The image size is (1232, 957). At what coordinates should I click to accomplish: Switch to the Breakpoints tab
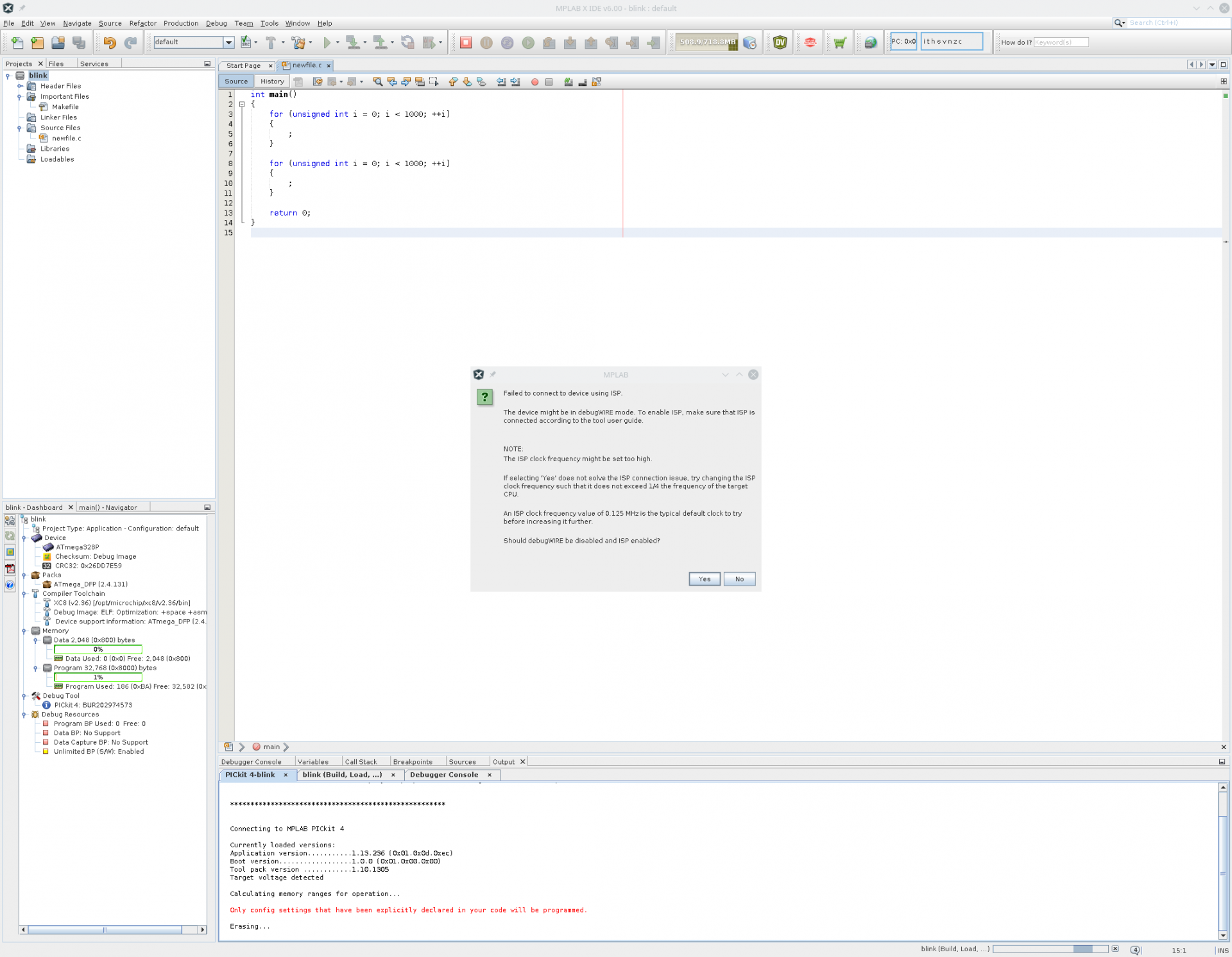(413, 762)
